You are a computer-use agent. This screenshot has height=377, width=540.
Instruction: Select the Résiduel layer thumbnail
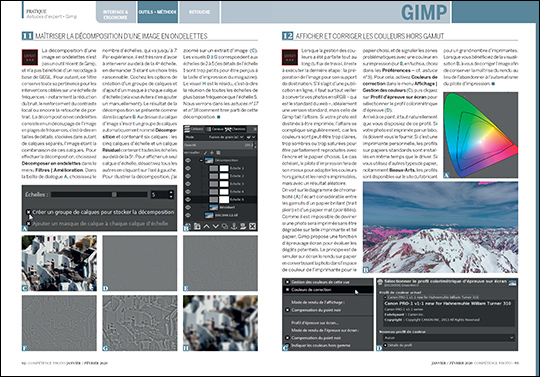pos(214,207)
